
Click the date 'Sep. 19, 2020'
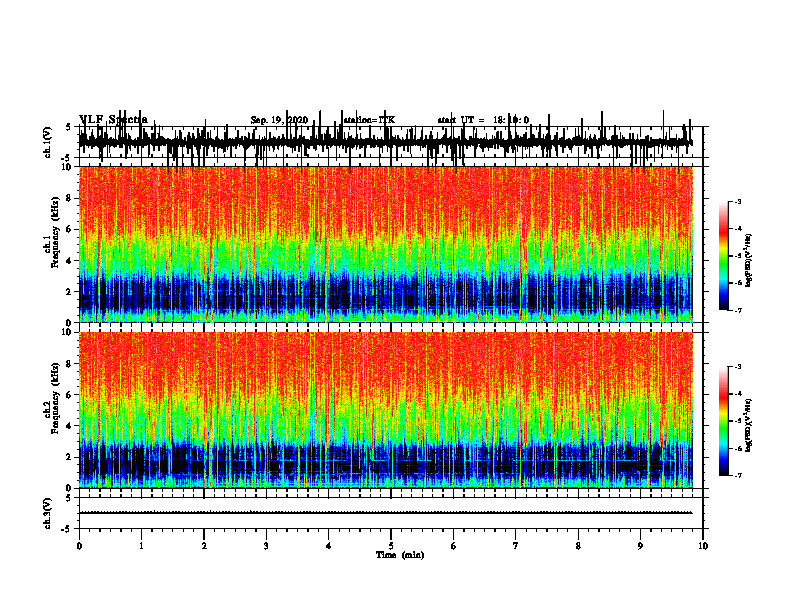(279, 120)
